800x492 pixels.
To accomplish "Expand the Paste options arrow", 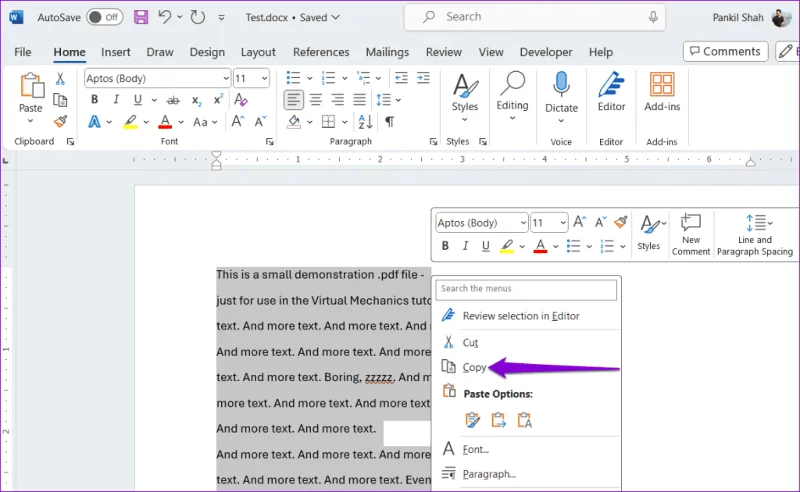I will tap(30, 121).
